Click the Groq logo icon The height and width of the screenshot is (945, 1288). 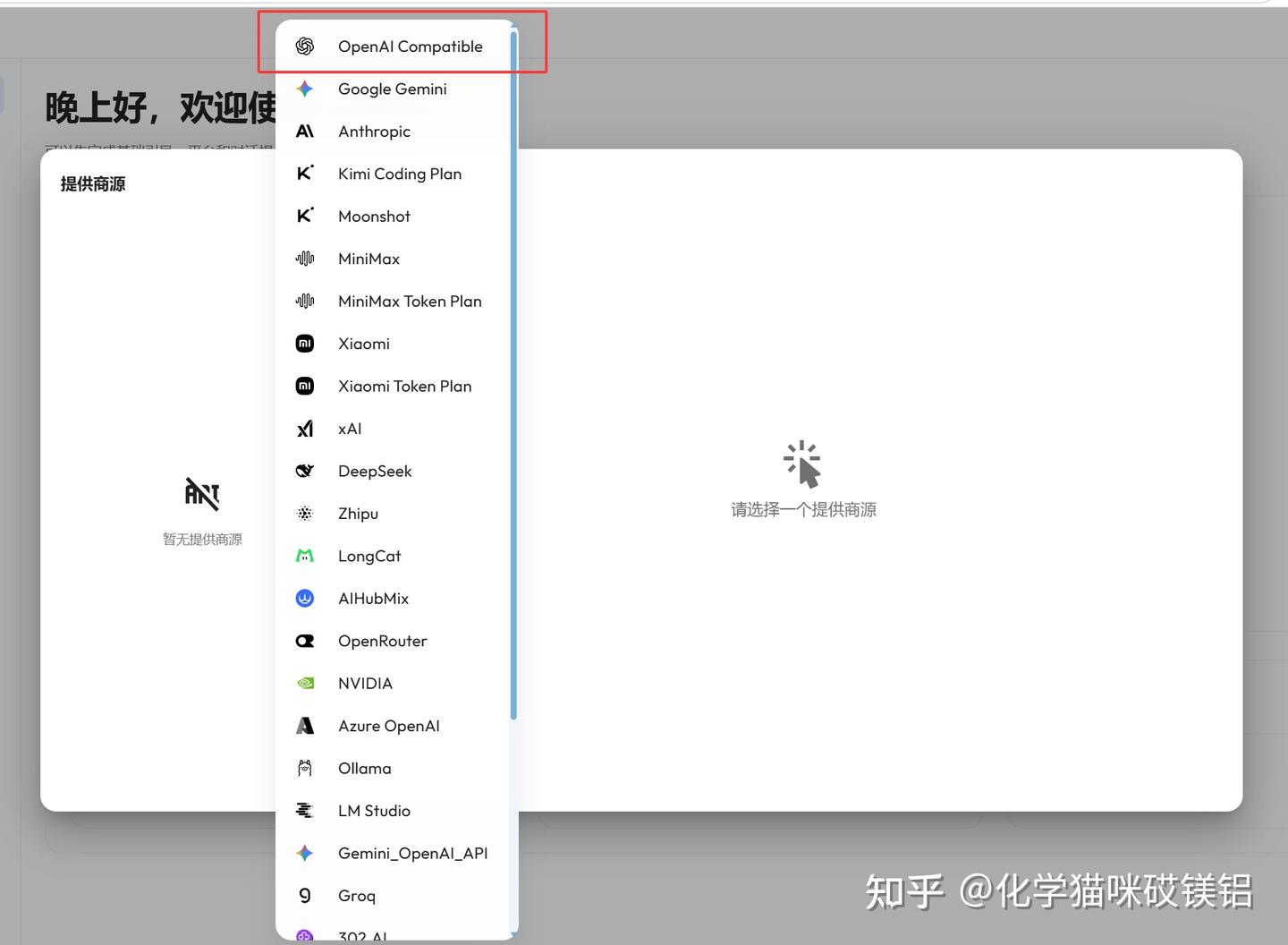305,896
